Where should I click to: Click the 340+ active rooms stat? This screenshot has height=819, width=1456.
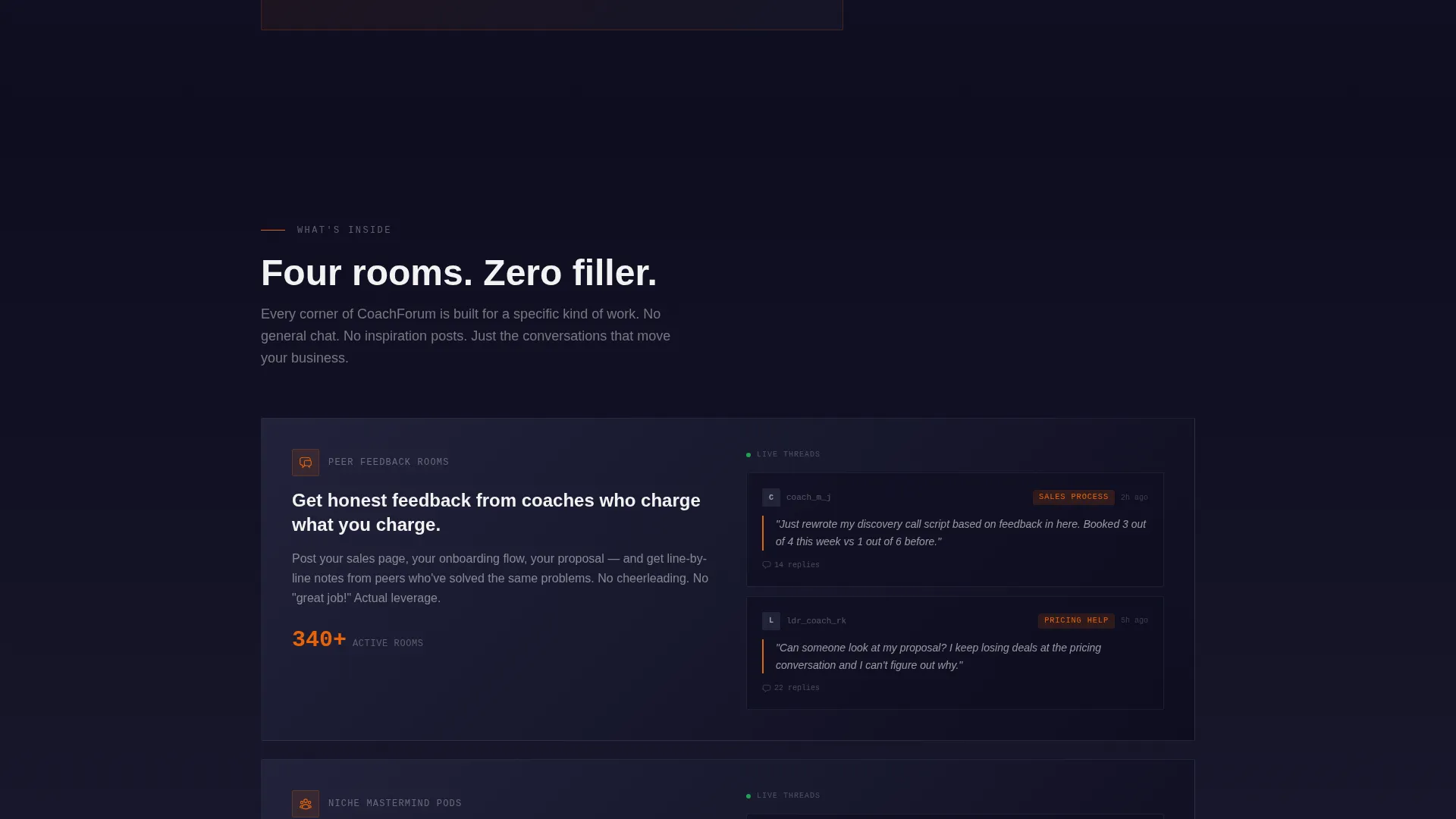click(x=357, y=640)
